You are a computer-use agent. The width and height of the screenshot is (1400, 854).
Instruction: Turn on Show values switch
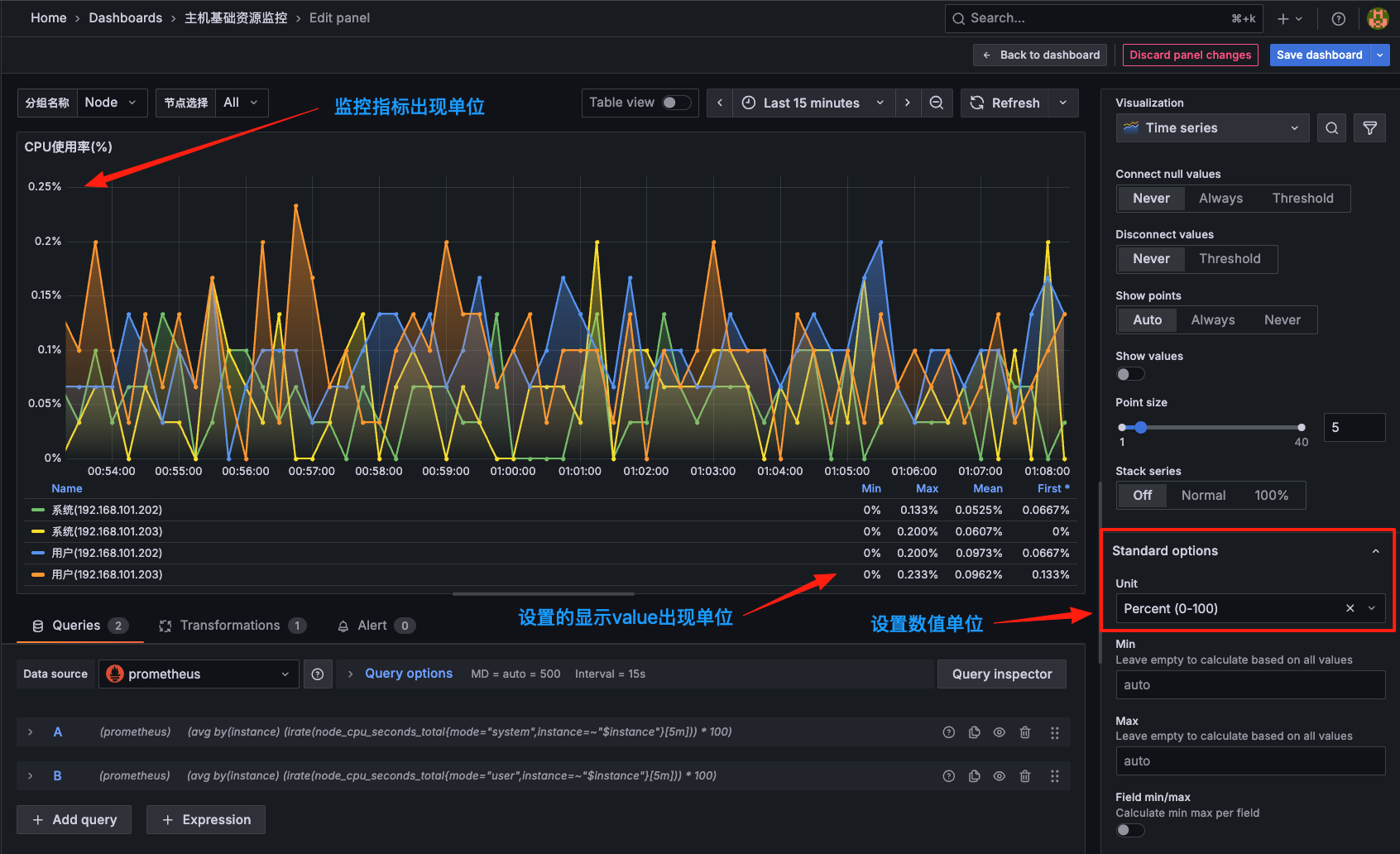1129,373
